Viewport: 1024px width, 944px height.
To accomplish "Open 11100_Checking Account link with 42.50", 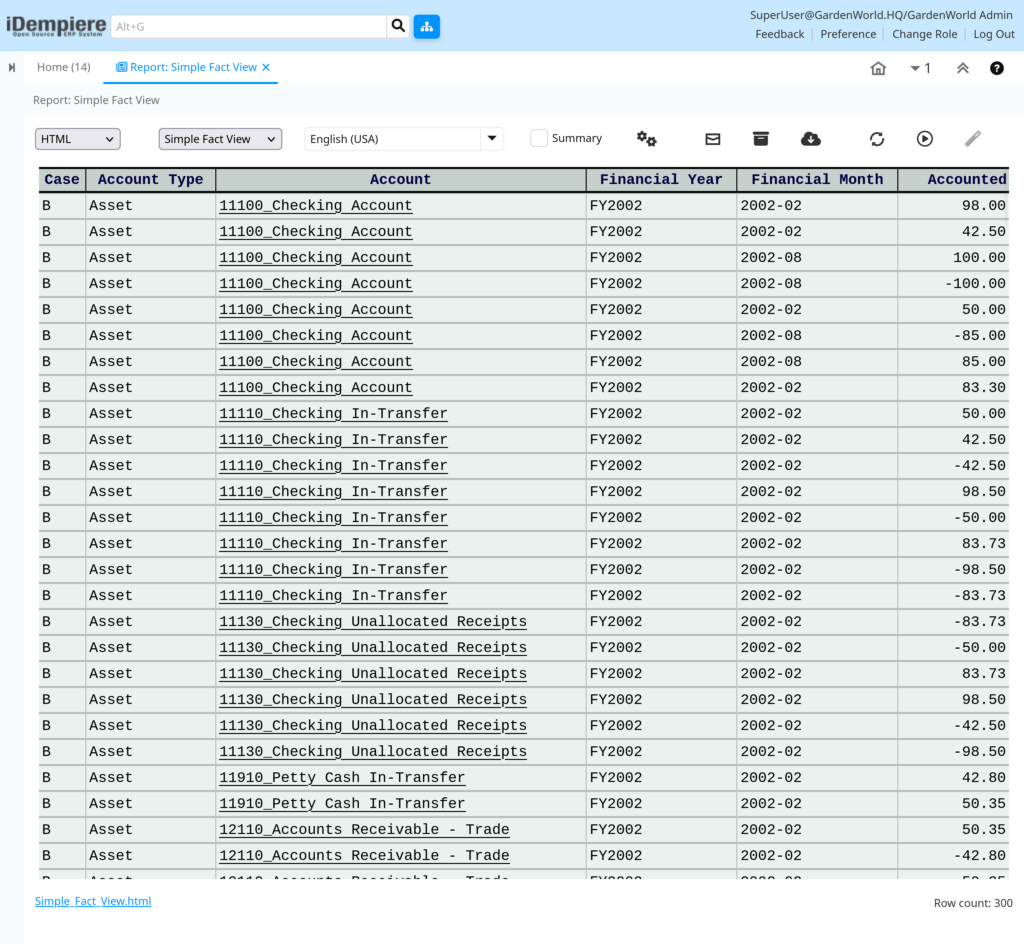I will pyautogui.click(x=315, y=232).
